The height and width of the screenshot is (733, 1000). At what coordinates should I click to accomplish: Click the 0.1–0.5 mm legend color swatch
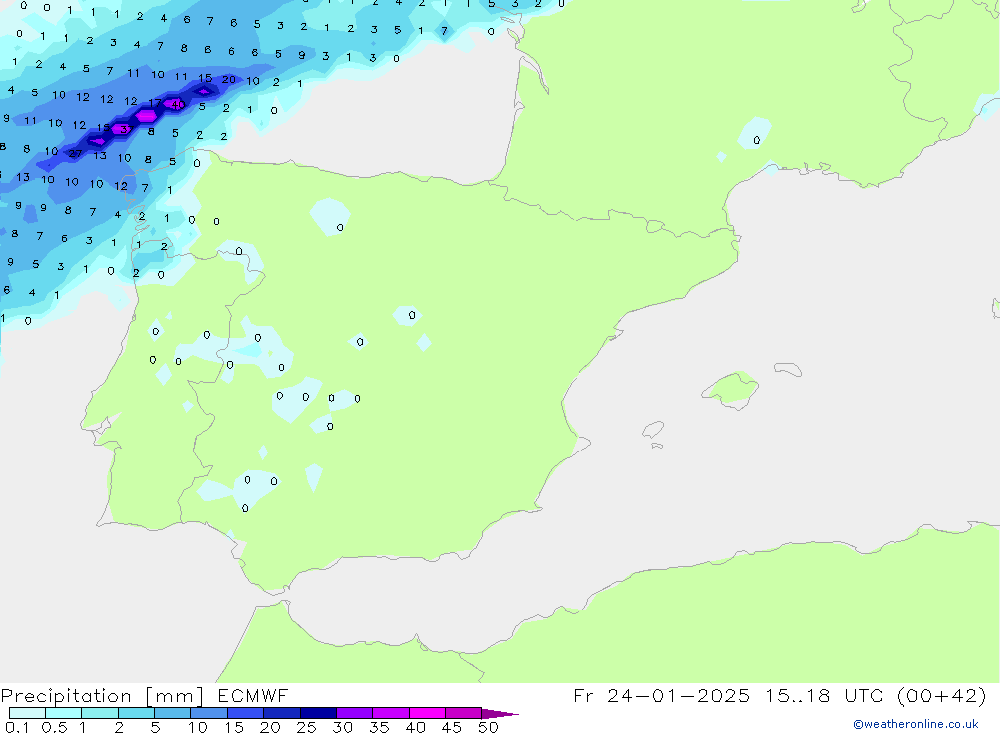(x=27, y=713)
